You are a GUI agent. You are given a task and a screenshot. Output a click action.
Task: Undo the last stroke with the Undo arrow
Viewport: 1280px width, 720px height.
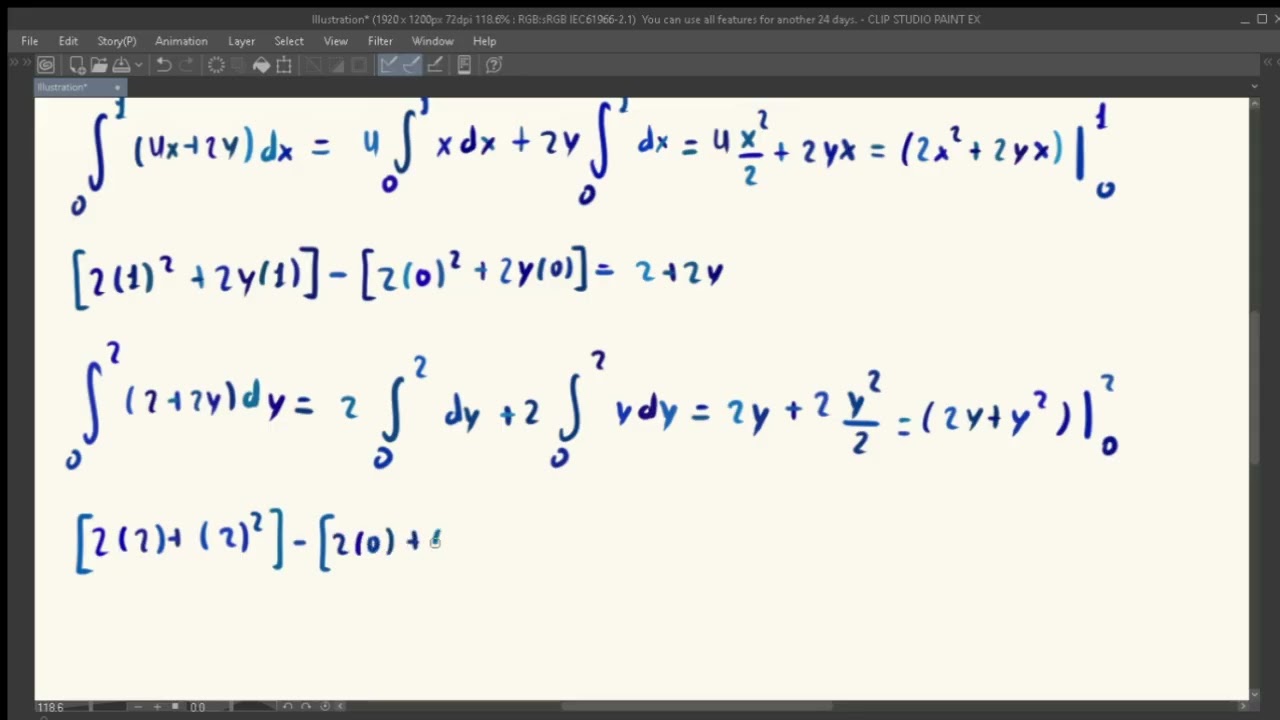click(164, 65)
